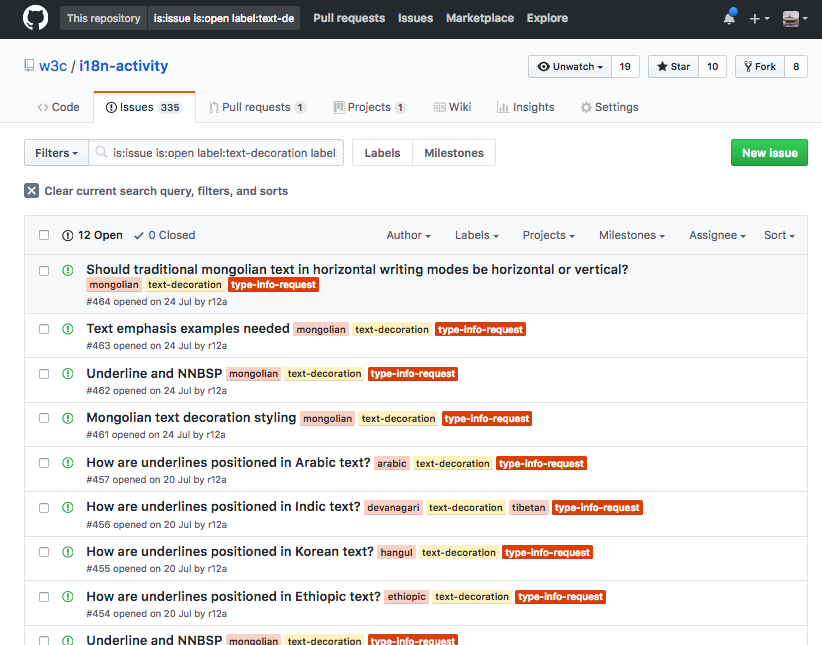Click the Fork button
822x645 pixels.
click(x=760, y=67)
